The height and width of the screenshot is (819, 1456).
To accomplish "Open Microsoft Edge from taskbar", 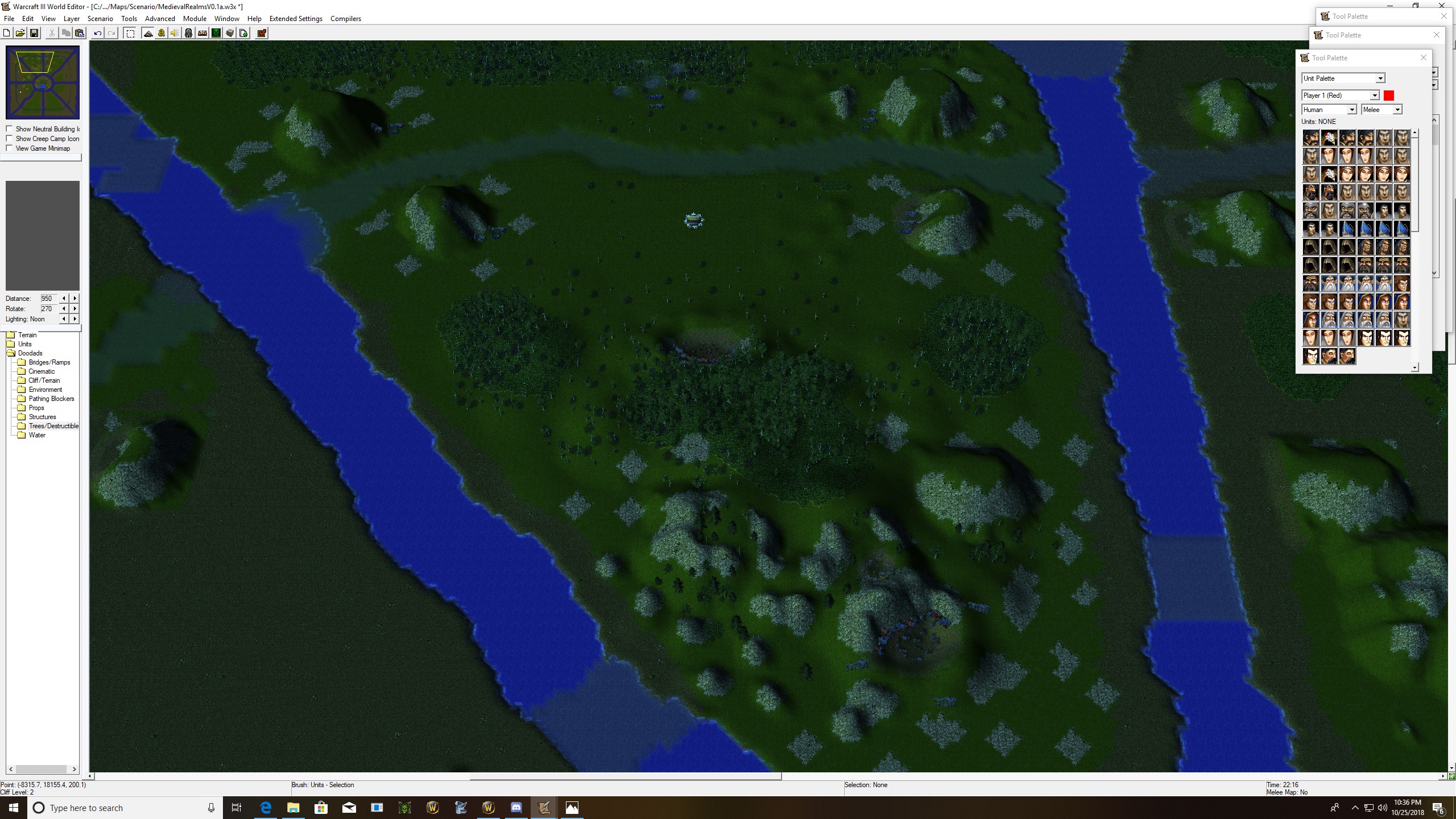I will point(266,808).
